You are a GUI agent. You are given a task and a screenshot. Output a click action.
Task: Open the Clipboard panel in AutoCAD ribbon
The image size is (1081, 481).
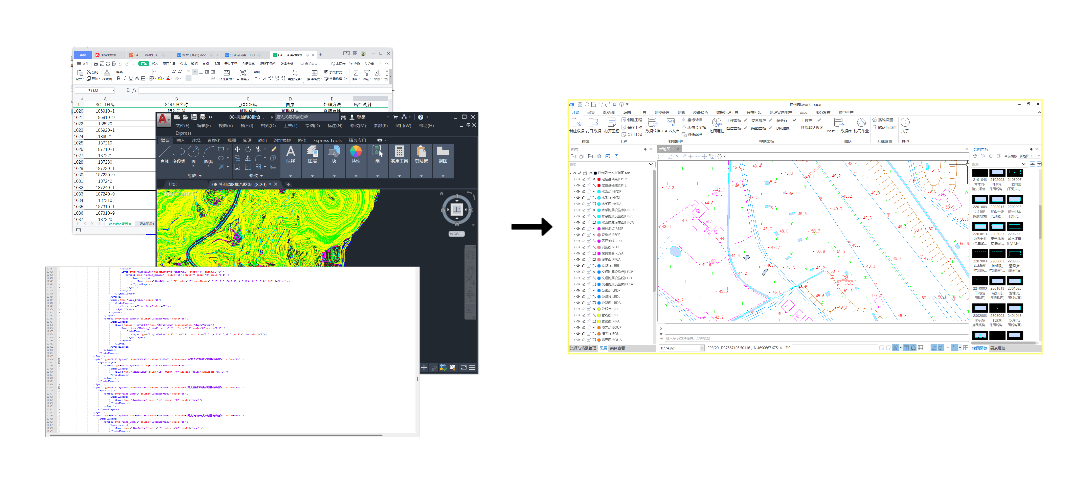tap(421, 154)
